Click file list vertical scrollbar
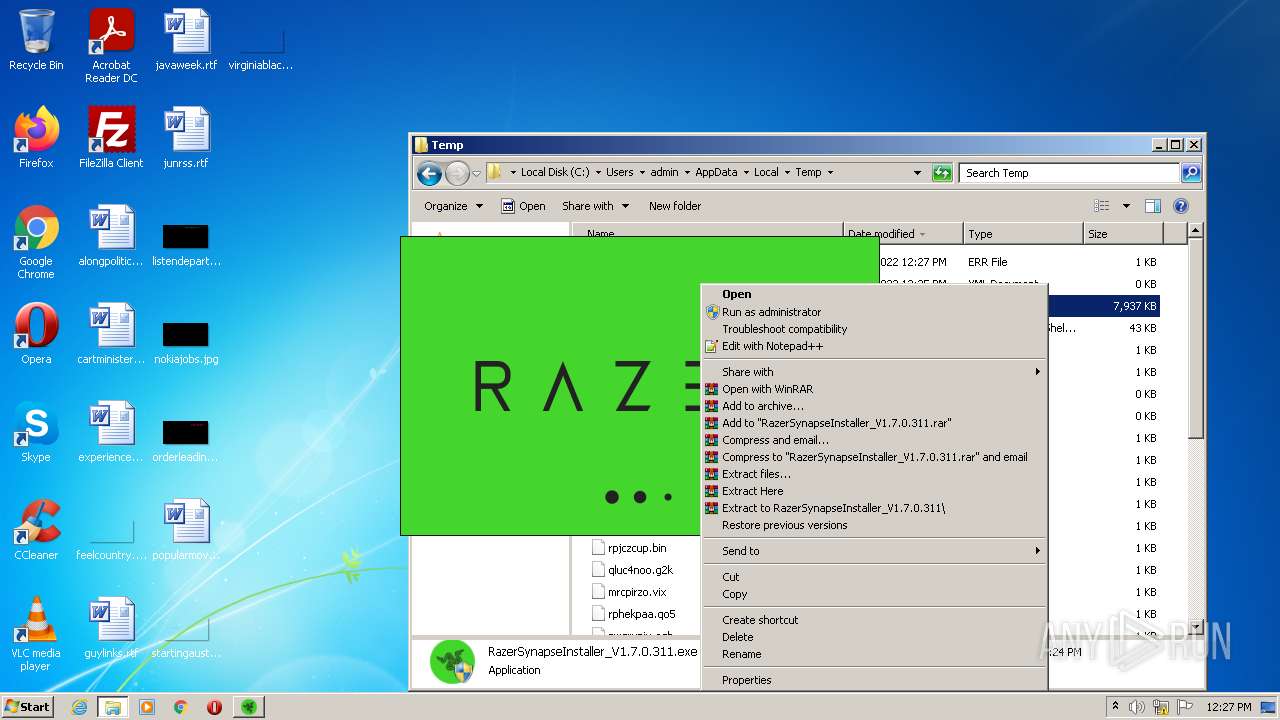Image resolution: width=1280 pixels, height=720 pixels. click(x=1195, y=430)
